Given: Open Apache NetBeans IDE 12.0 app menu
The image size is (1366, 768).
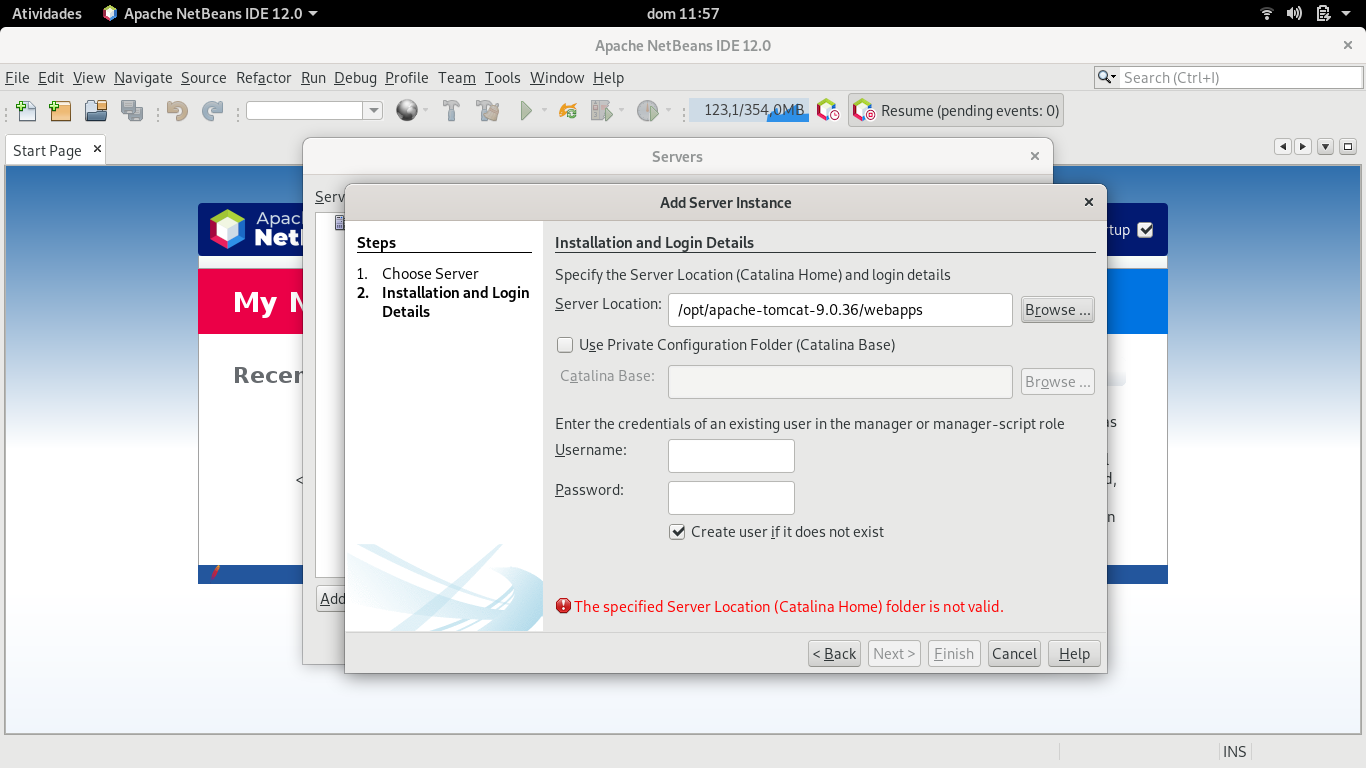Looking at the screenshot, I should pyautogui.click(x=211, y=13).
